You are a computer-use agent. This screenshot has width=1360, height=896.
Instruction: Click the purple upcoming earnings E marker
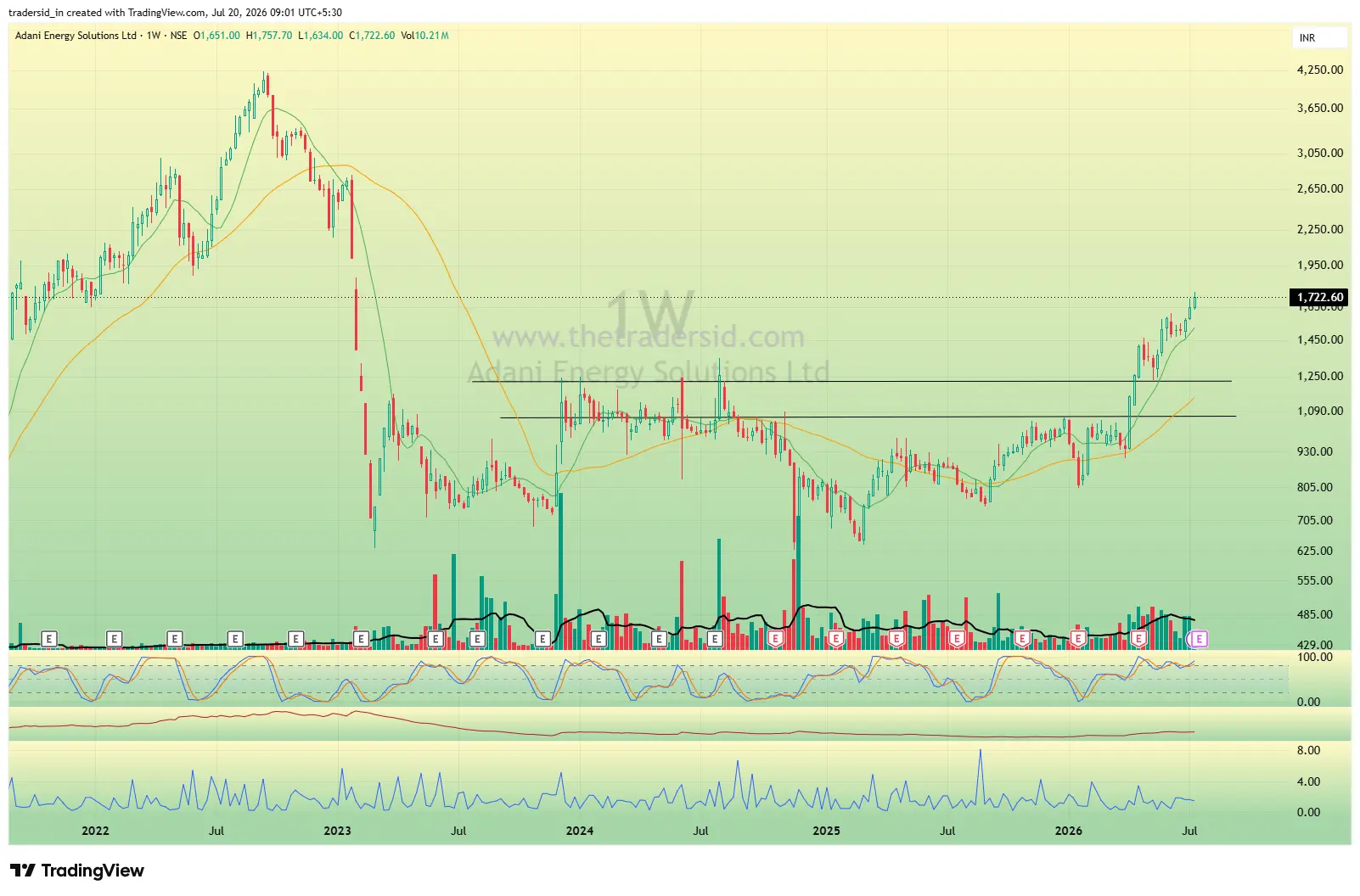point(1199,639)
